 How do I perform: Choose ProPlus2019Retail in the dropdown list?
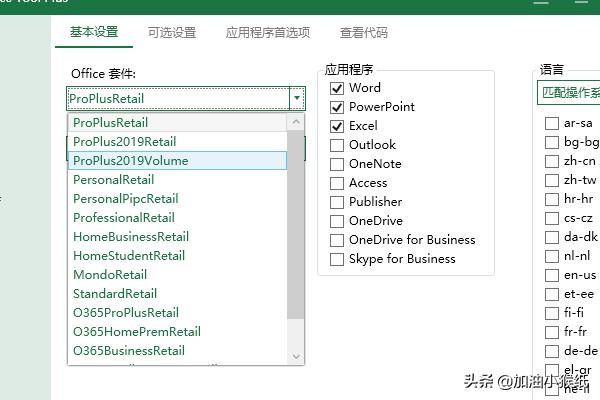coord(124,142)
